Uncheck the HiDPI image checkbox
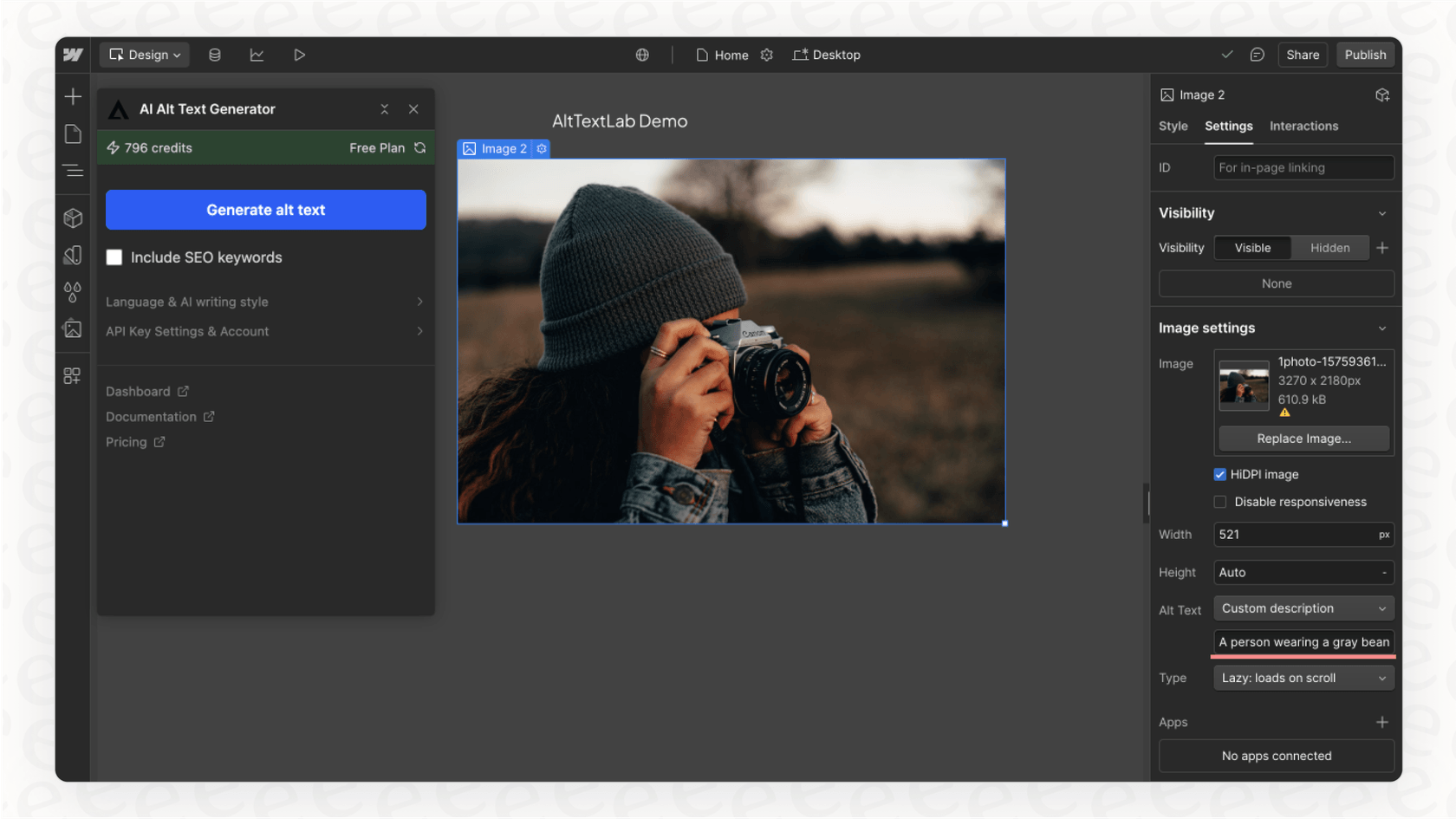Viewport: 1456px width, 819px height. pos(1219,475)
